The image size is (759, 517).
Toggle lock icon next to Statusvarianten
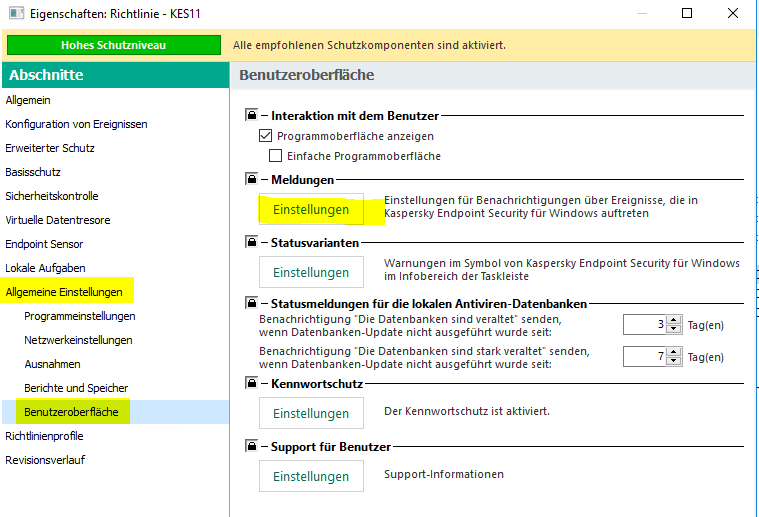tap(252, 242)
